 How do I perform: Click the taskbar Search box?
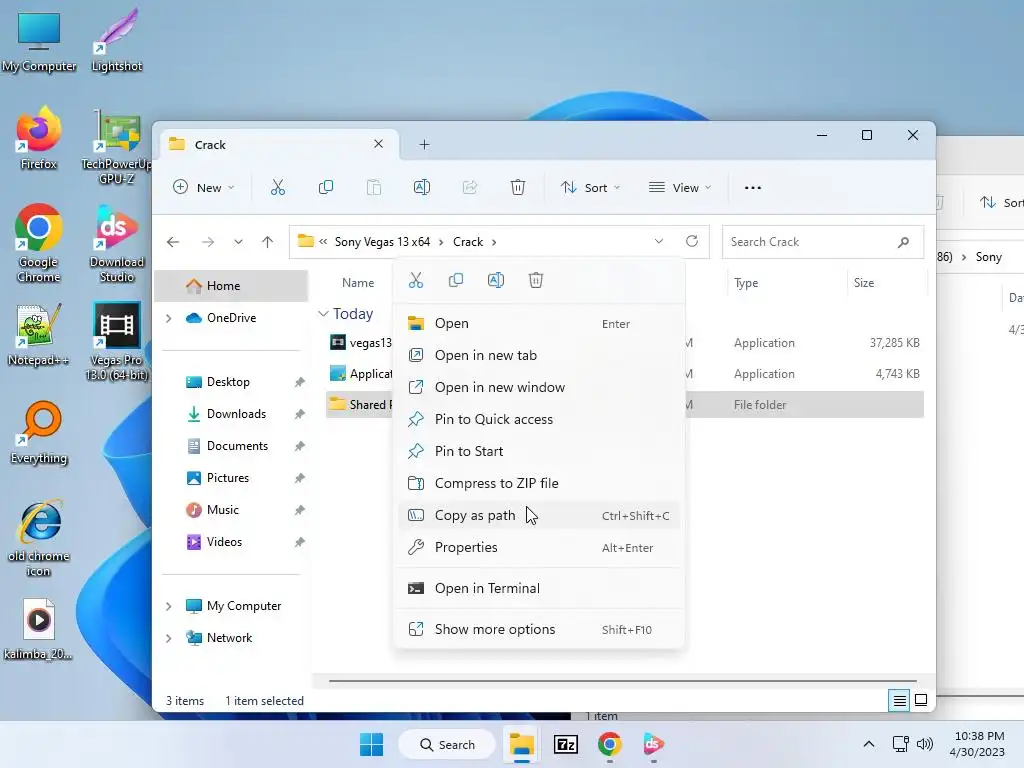pyautogui.click(x=447, y=744)
